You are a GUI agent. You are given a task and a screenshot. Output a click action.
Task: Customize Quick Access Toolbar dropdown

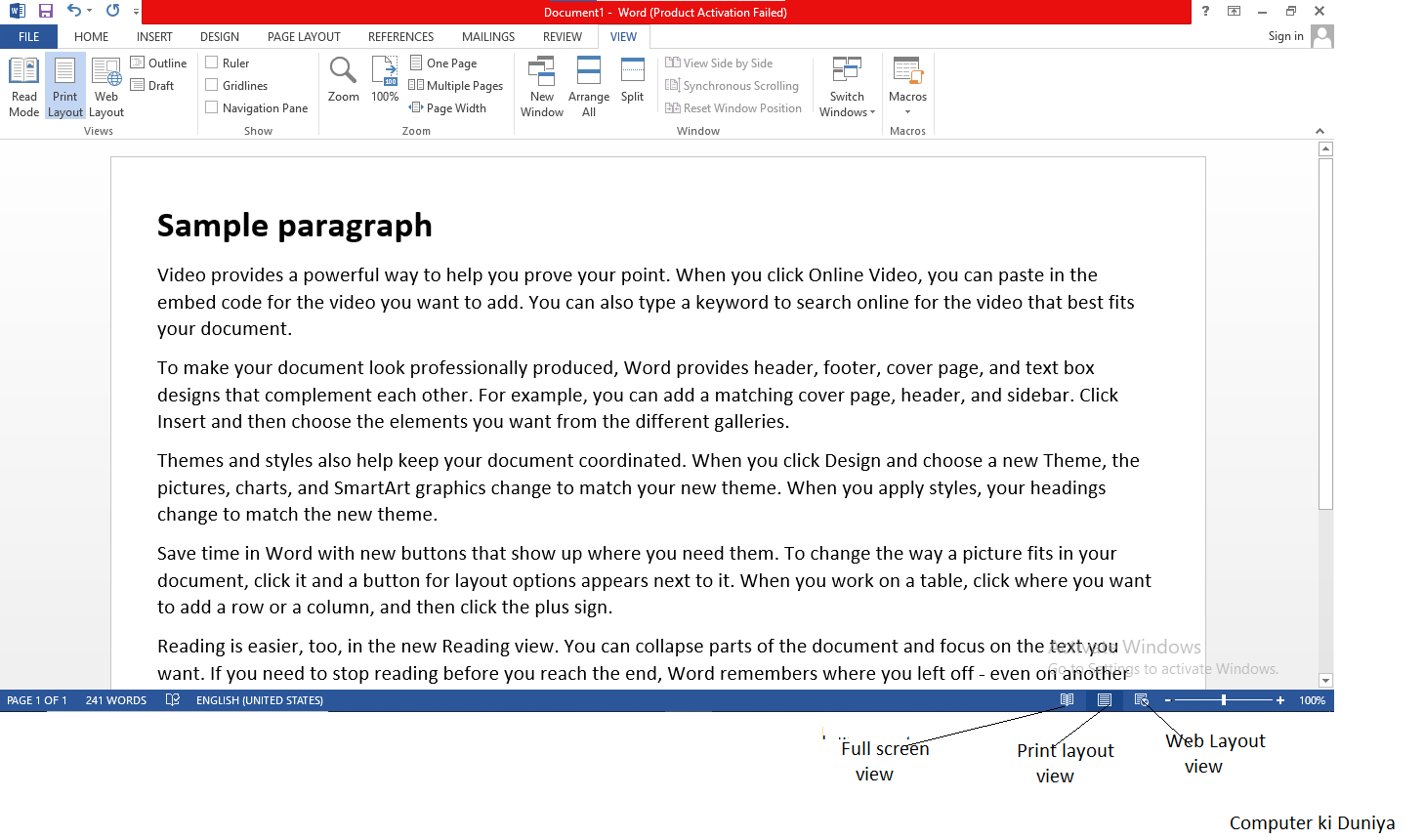click(136, 11)
